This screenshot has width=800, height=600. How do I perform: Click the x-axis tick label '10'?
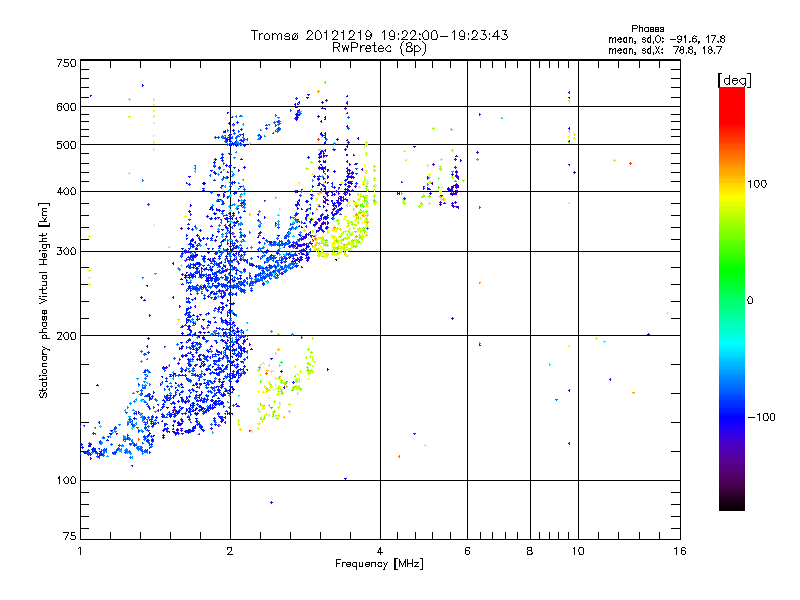point(578,551)
